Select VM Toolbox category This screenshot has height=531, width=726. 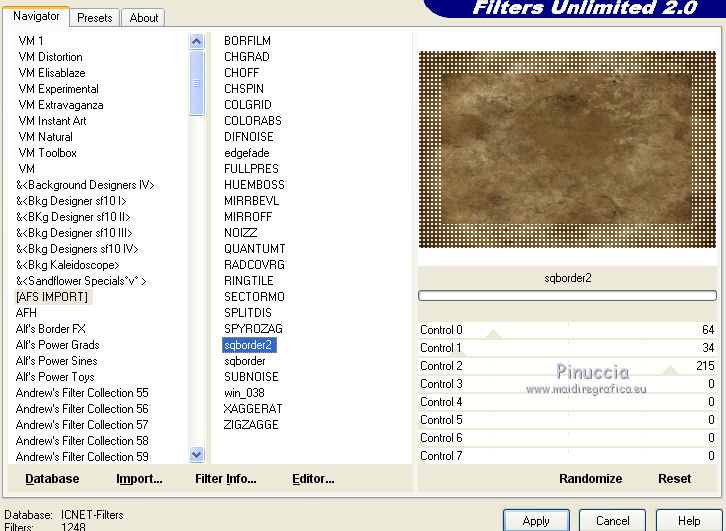click(x=47, y=153)
